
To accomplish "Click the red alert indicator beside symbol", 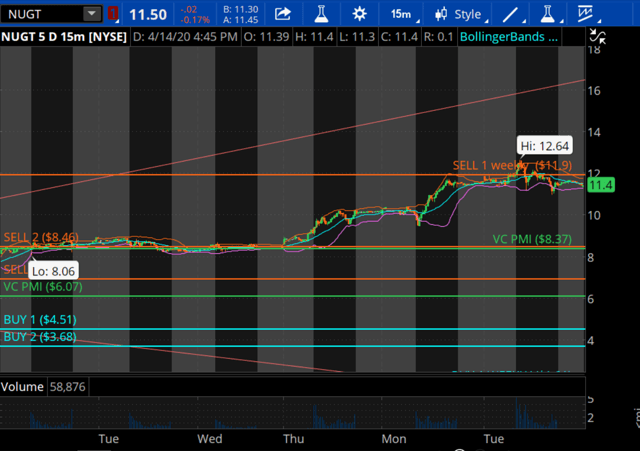I will (113, 14).
